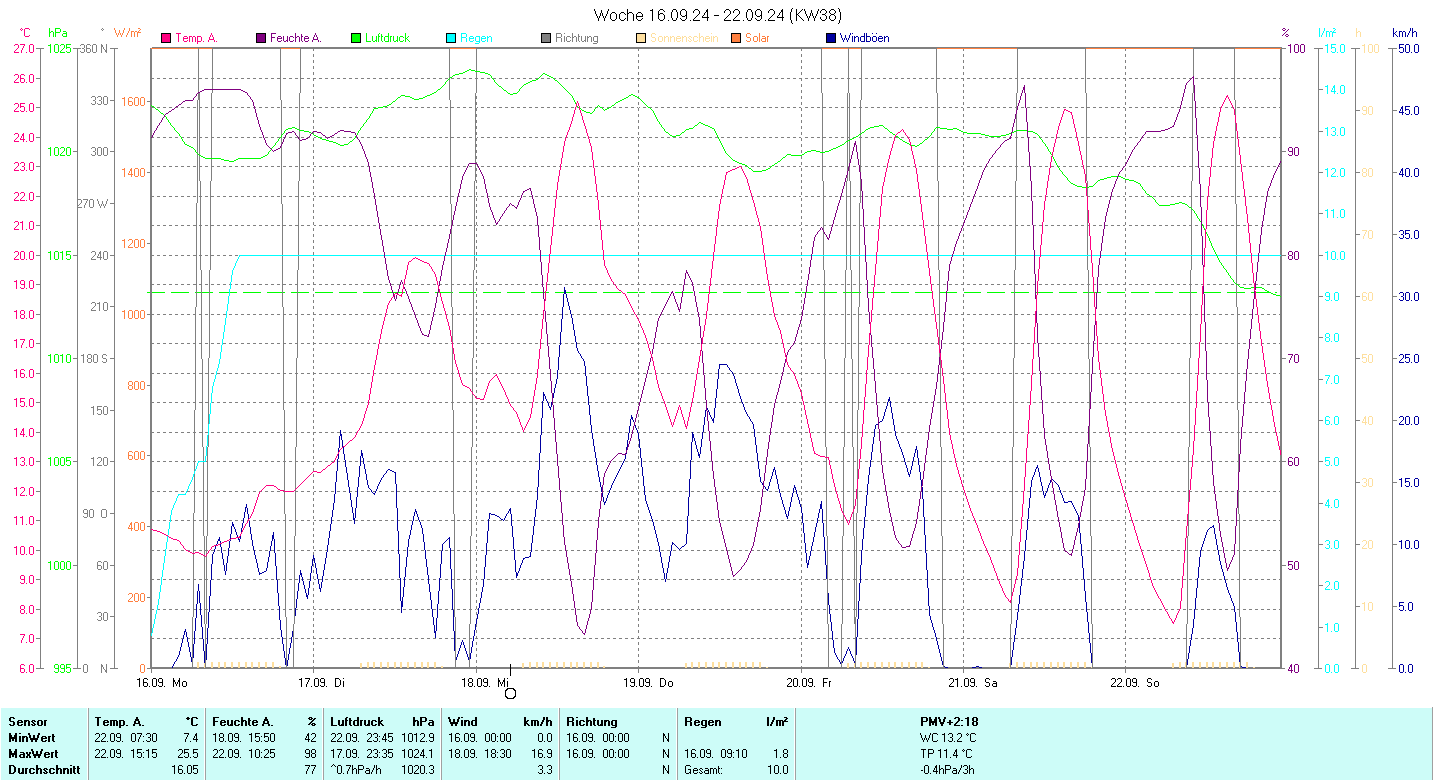Click the Luftdruck legend label text
The height and width of the screenshot is (780, 1433).
click(x=387, y=38)
